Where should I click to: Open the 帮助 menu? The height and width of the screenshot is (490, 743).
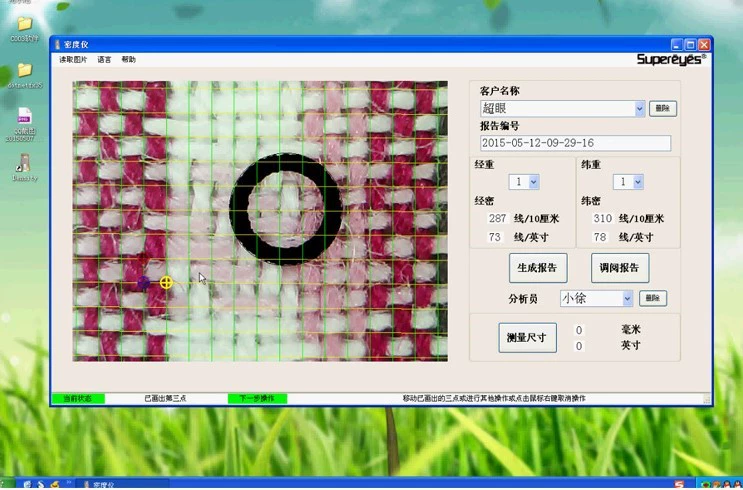coord(128,60)
